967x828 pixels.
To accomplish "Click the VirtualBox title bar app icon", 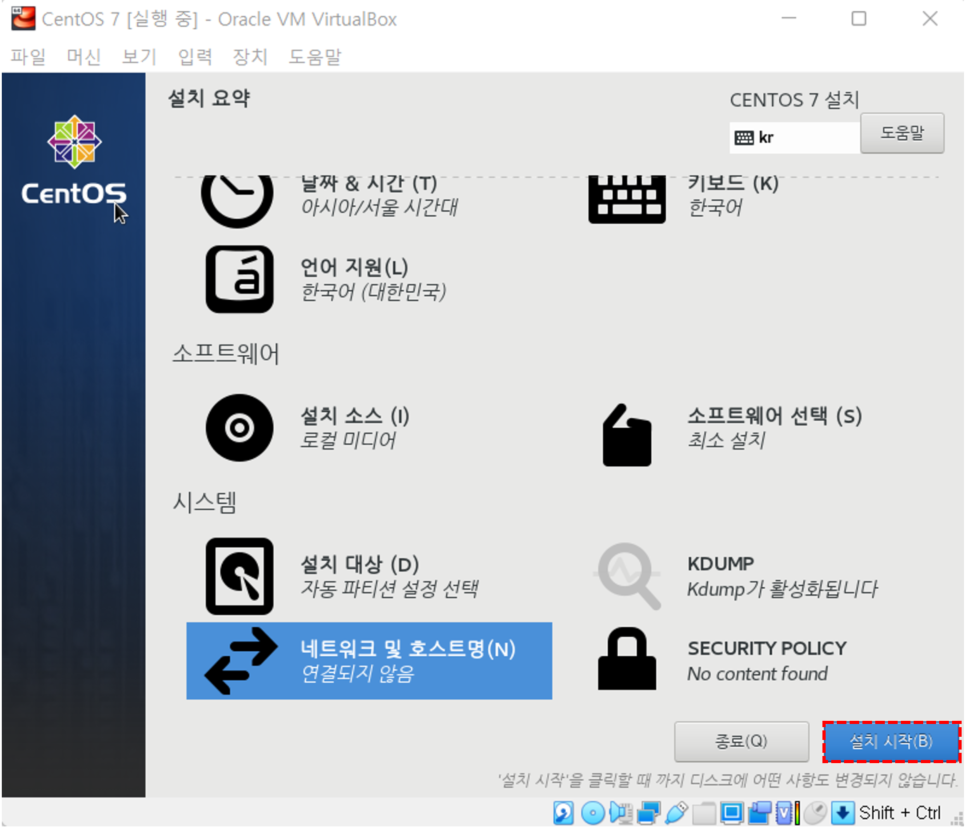I will 23,18.
